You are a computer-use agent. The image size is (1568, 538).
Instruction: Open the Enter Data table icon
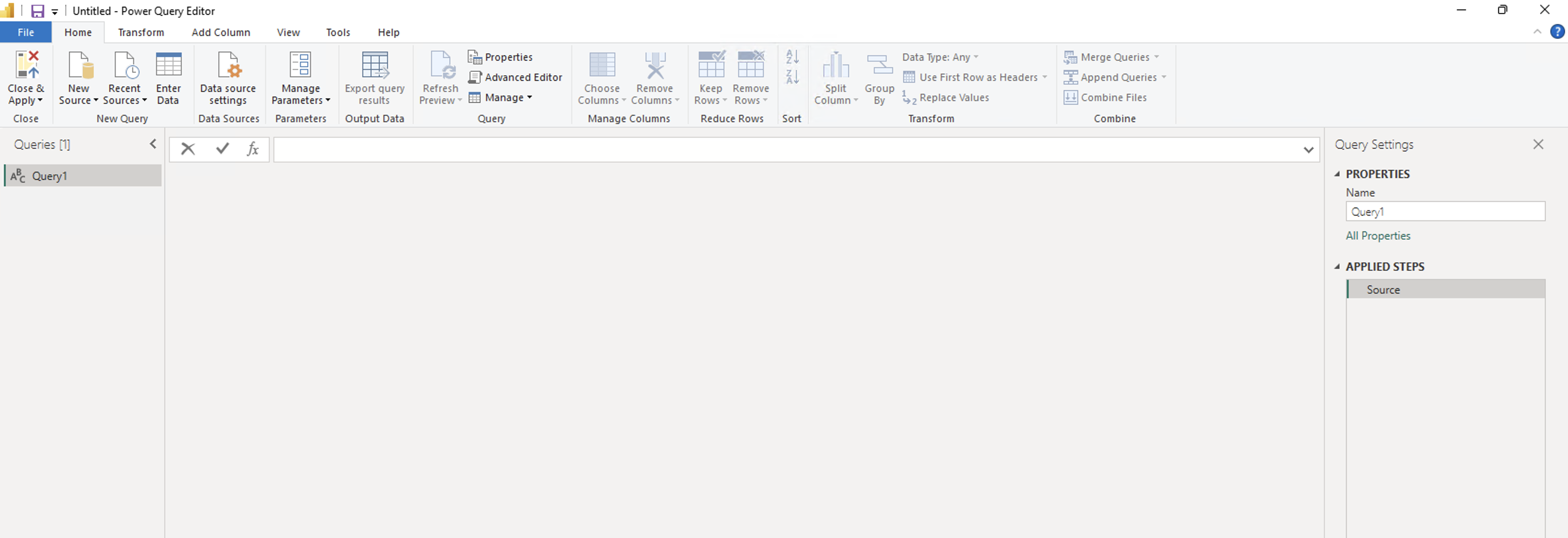[169, 65]
